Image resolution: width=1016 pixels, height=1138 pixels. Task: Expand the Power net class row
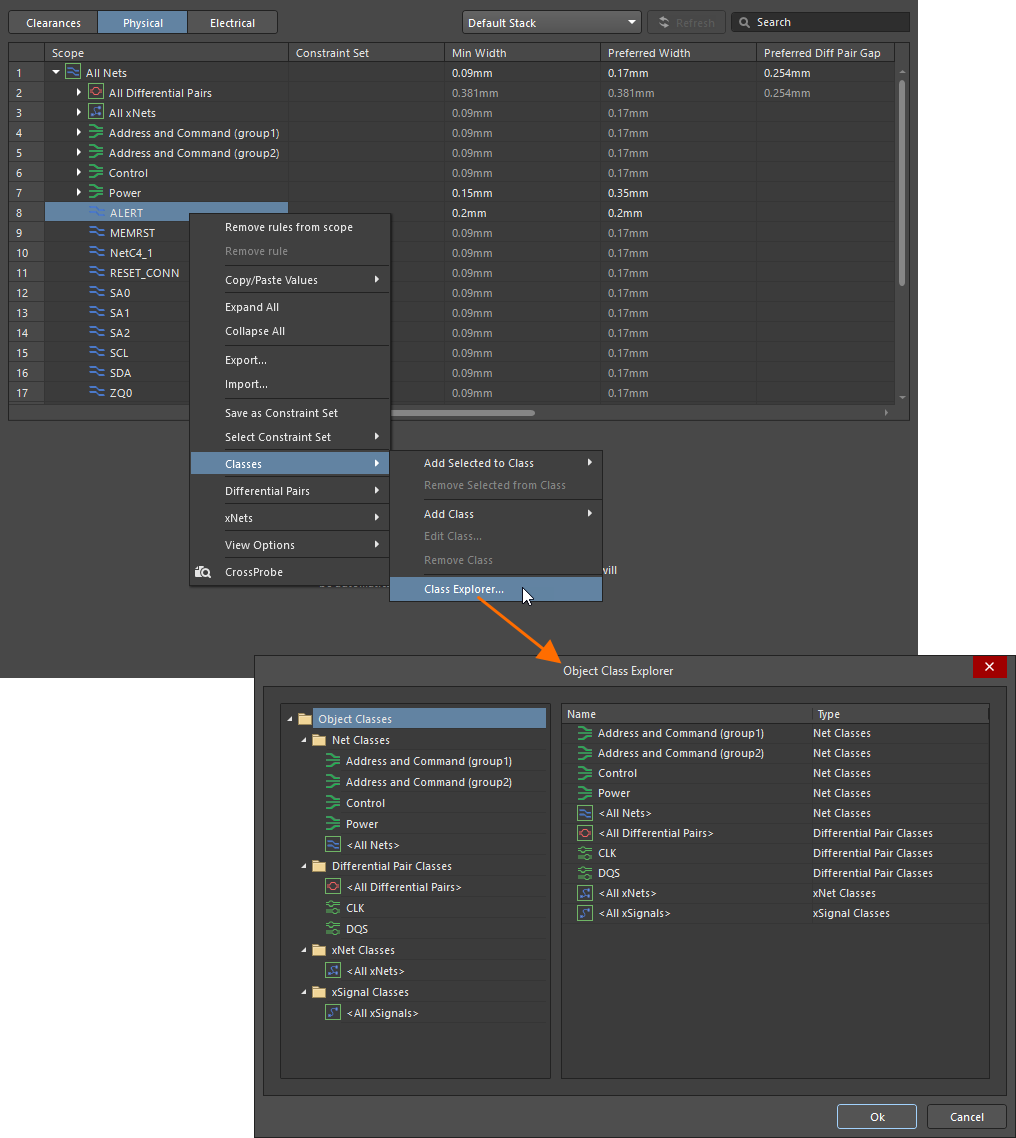(78, 192)
